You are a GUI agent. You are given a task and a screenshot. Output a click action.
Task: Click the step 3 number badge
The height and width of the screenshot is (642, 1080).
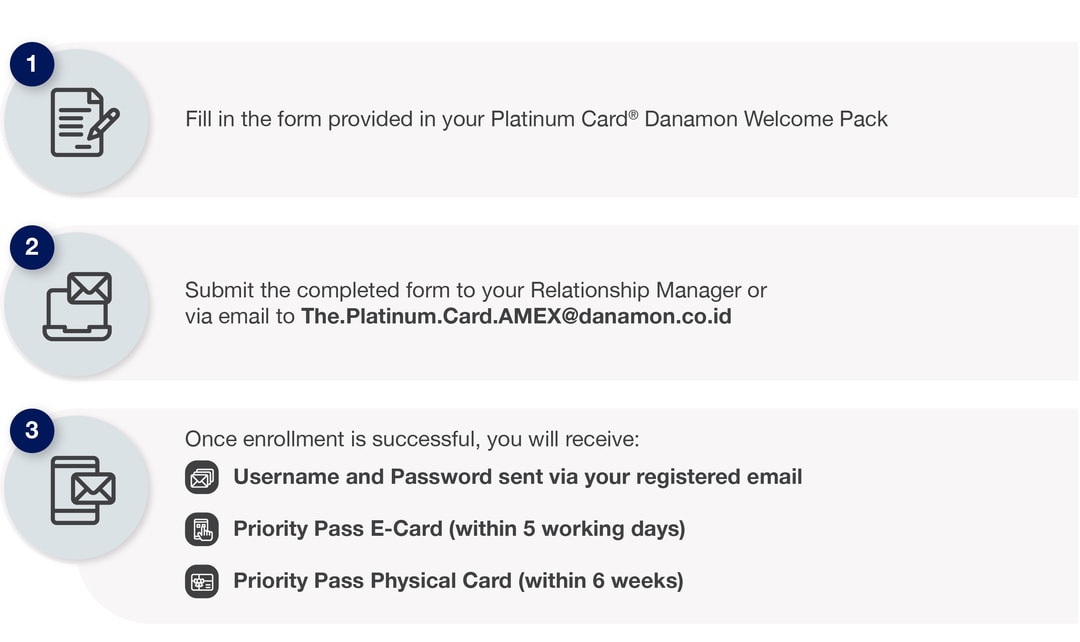pos(32,431)
